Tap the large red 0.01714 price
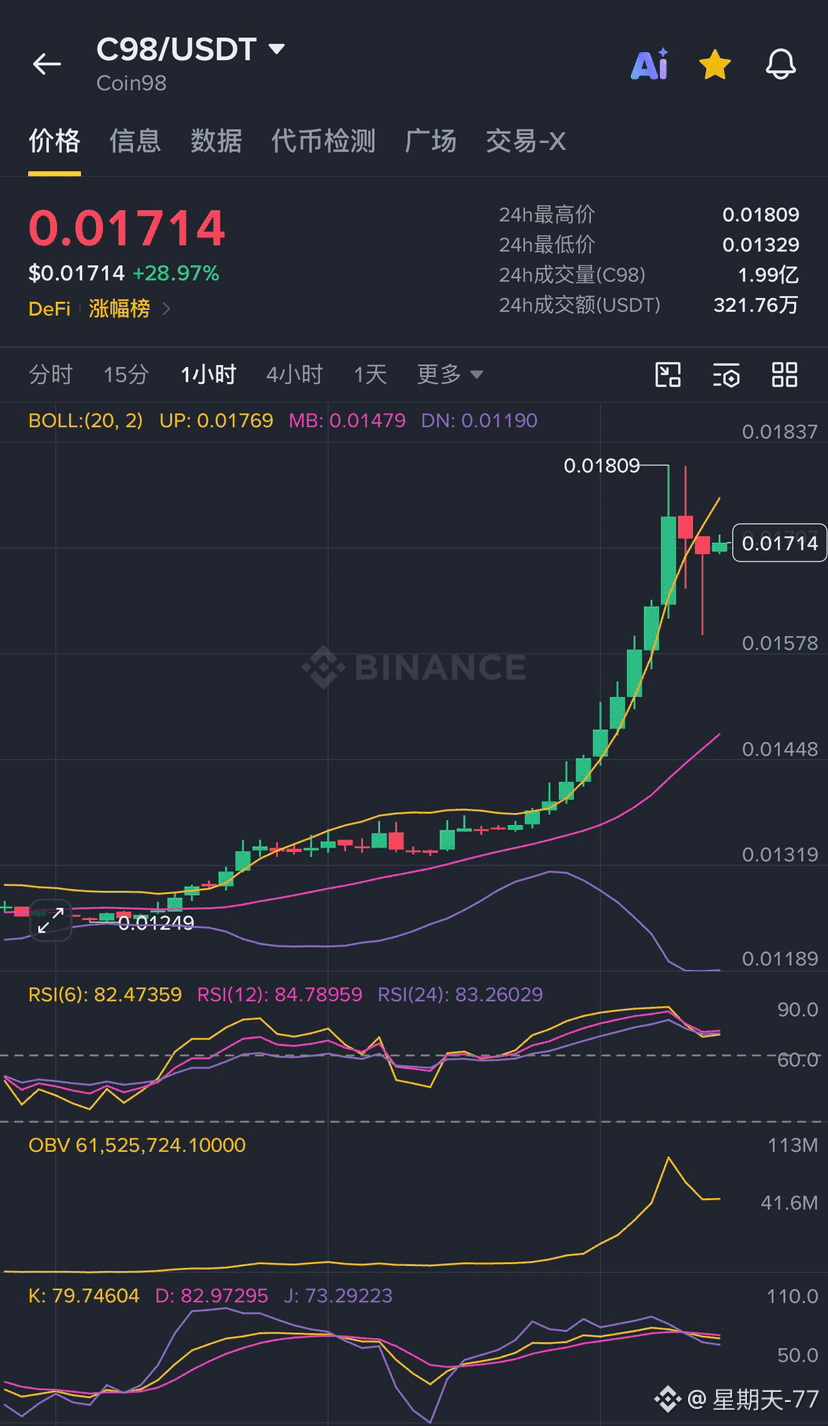The width and height of the screenshot is (828, 1426). [x=127, y=228]
